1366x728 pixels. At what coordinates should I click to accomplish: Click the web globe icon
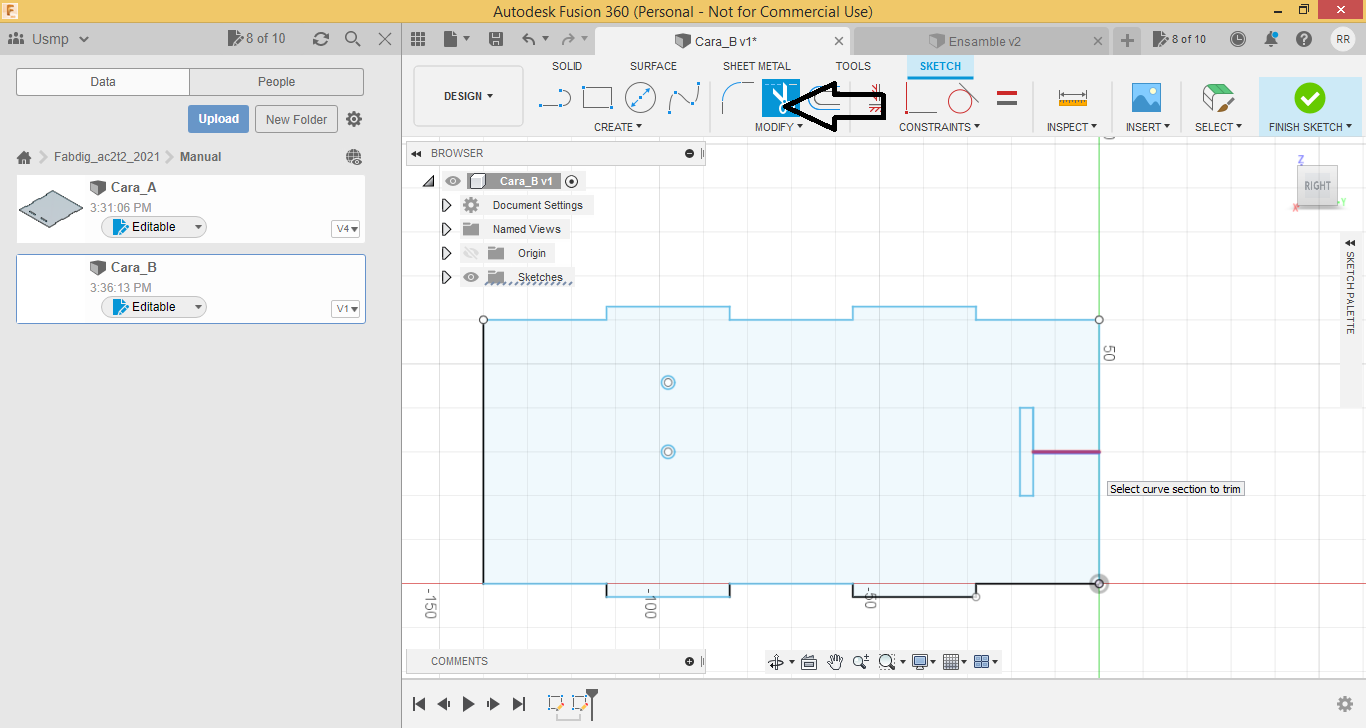coord(353,157)
